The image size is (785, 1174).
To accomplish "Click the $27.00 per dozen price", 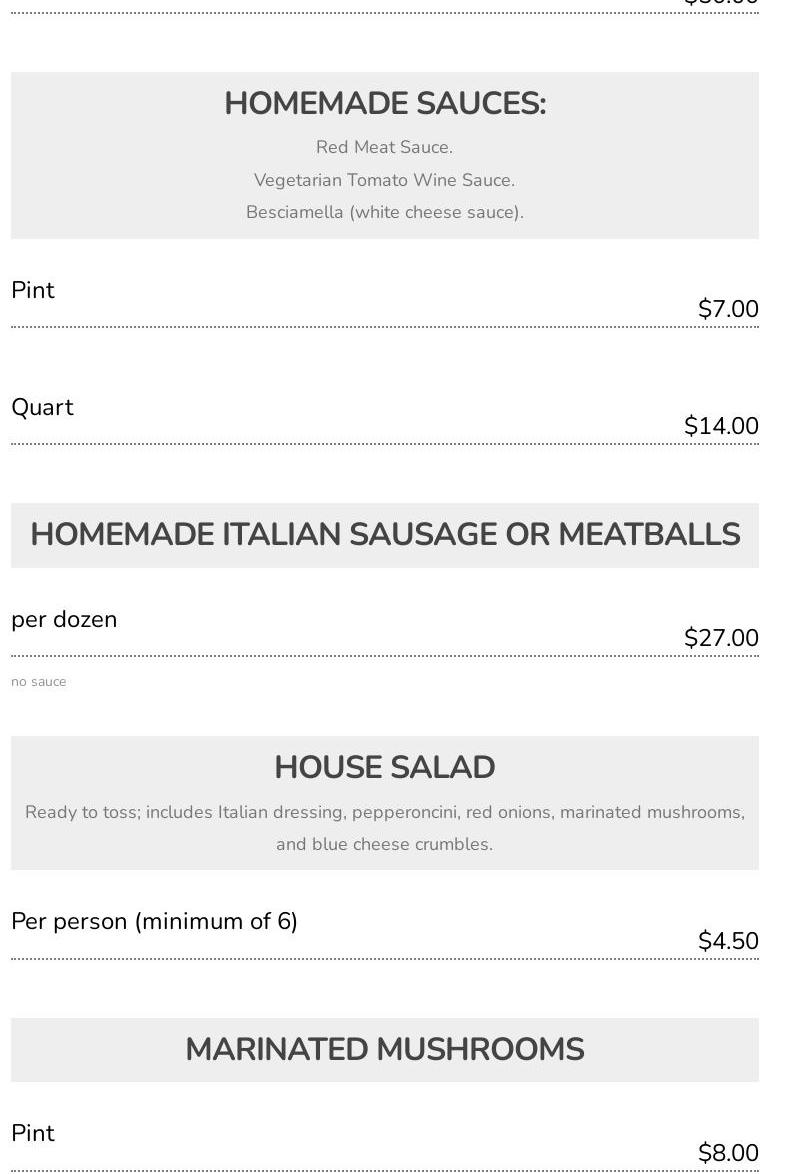I will tap(721, 638).
